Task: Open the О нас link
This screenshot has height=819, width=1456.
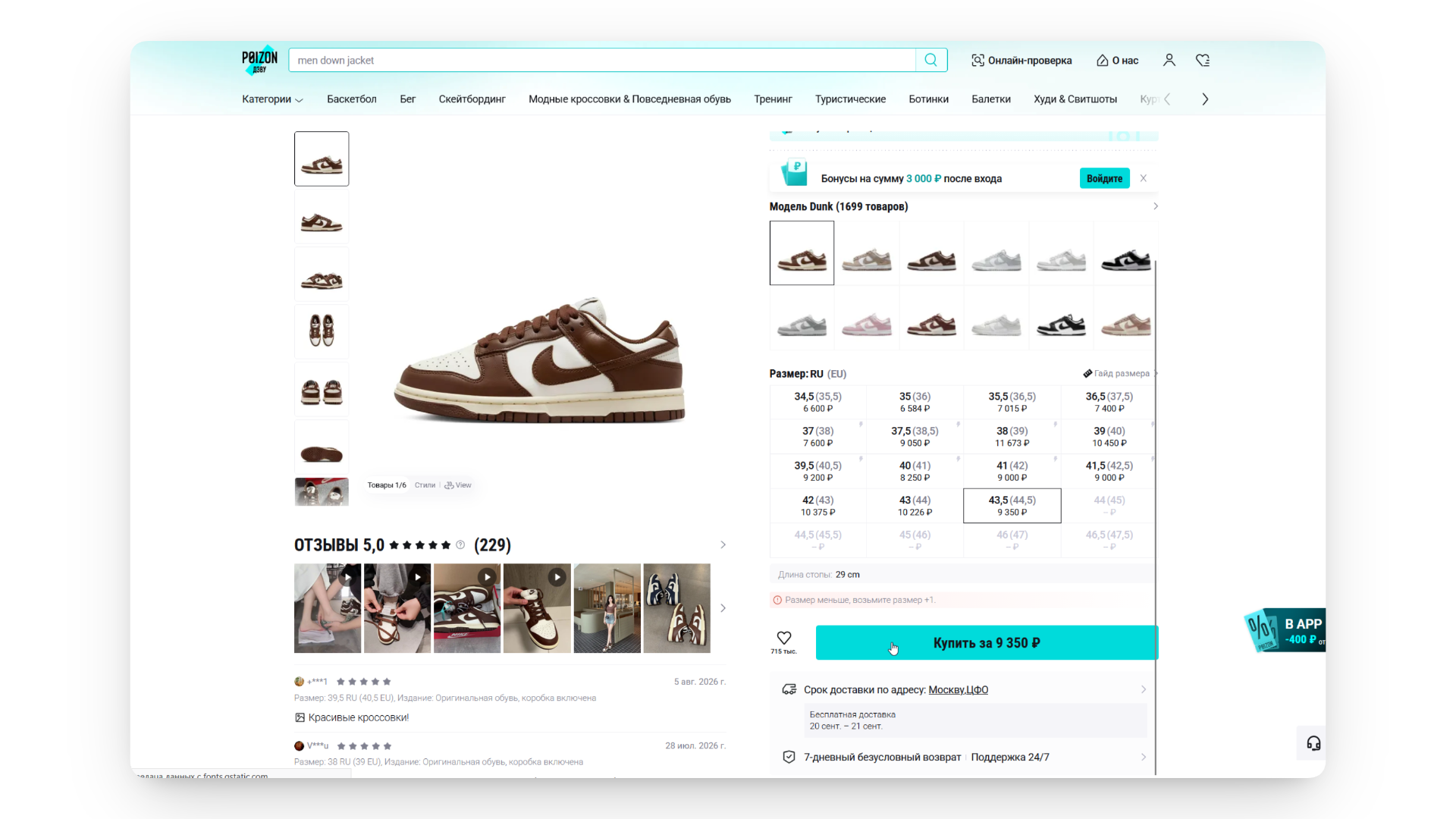Action: click(1117, 61)
